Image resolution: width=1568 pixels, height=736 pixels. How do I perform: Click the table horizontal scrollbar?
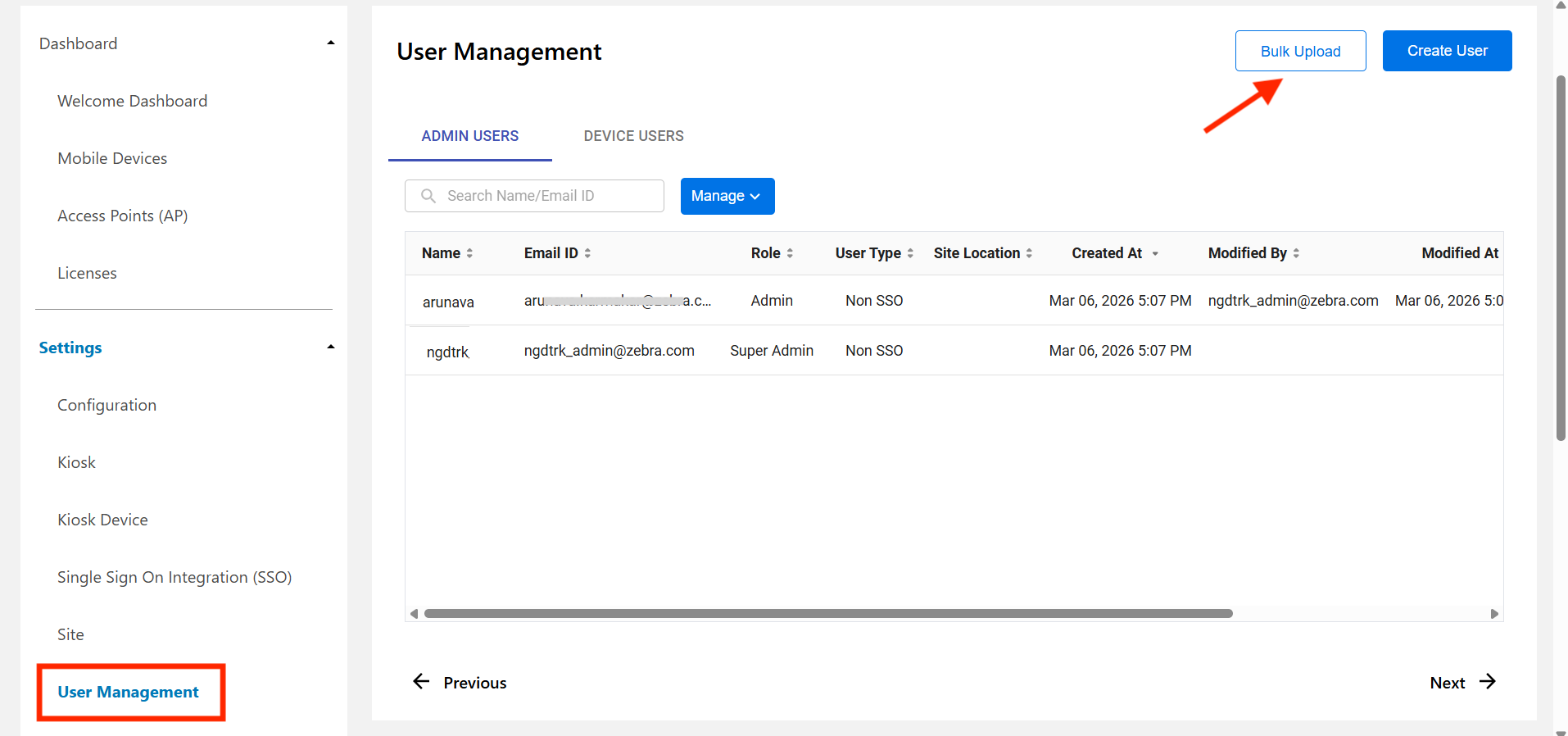827,614
